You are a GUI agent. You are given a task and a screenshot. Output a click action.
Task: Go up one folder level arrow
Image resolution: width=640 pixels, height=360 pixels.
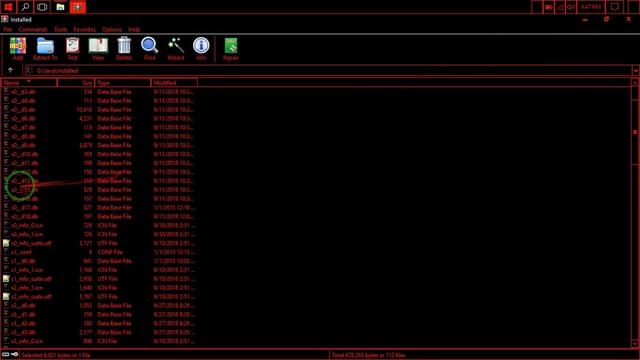pyautogui.click(x=10, y=70)
